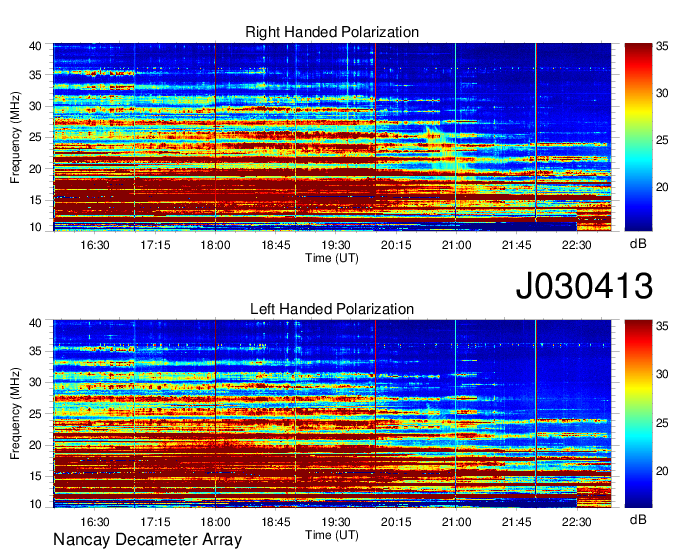Click the Right Handed Polarization spectrogram image
This screenshot has width=680, height=552.
(x=332, y=137)
